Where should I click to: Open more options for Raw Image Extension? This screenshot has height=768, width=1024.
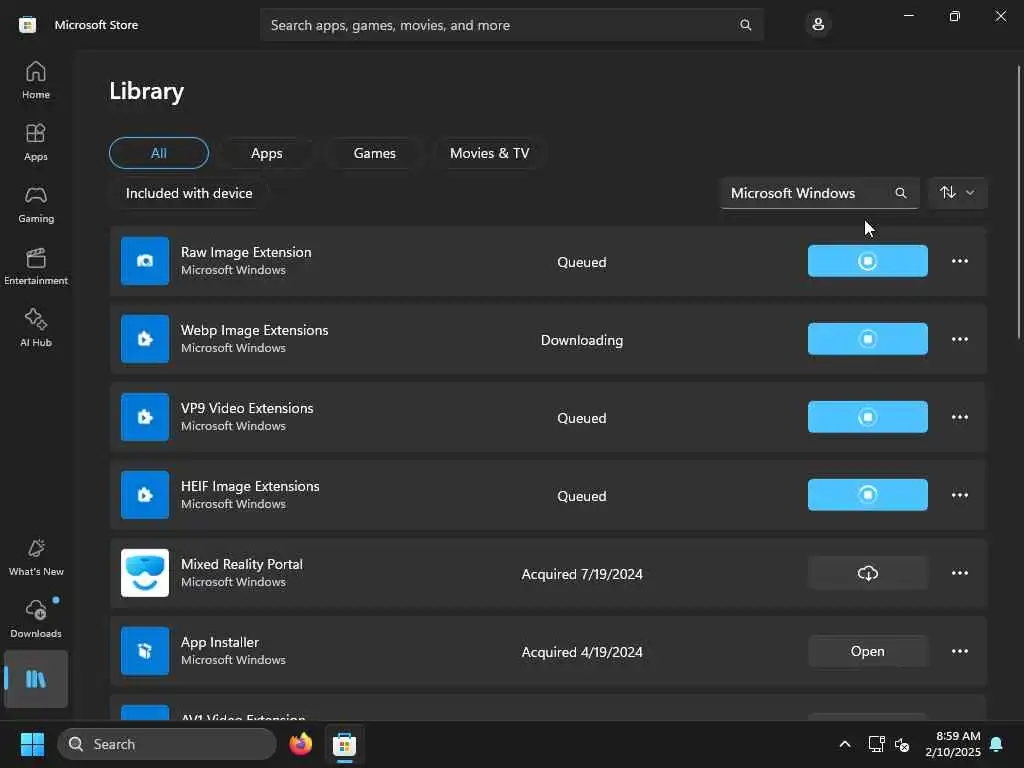[959, 261]
